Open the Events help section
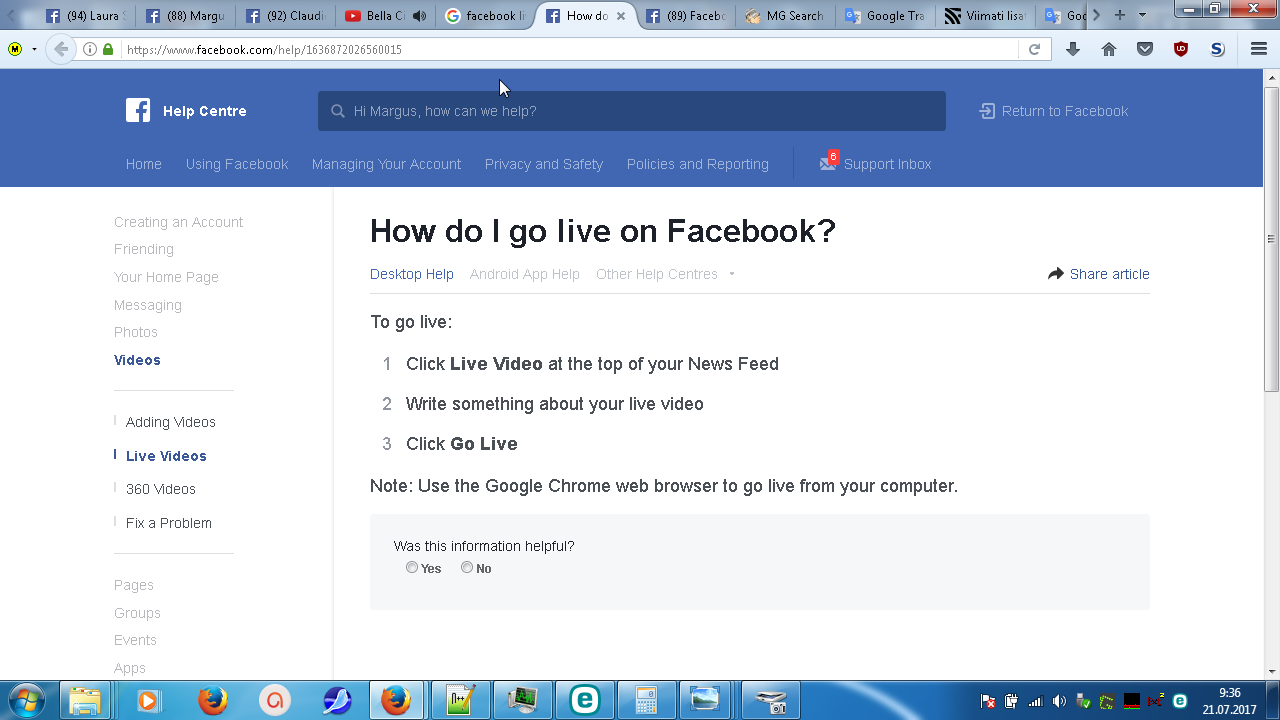Viewport: 1280px width, 720px height. (x=135, y=640)
